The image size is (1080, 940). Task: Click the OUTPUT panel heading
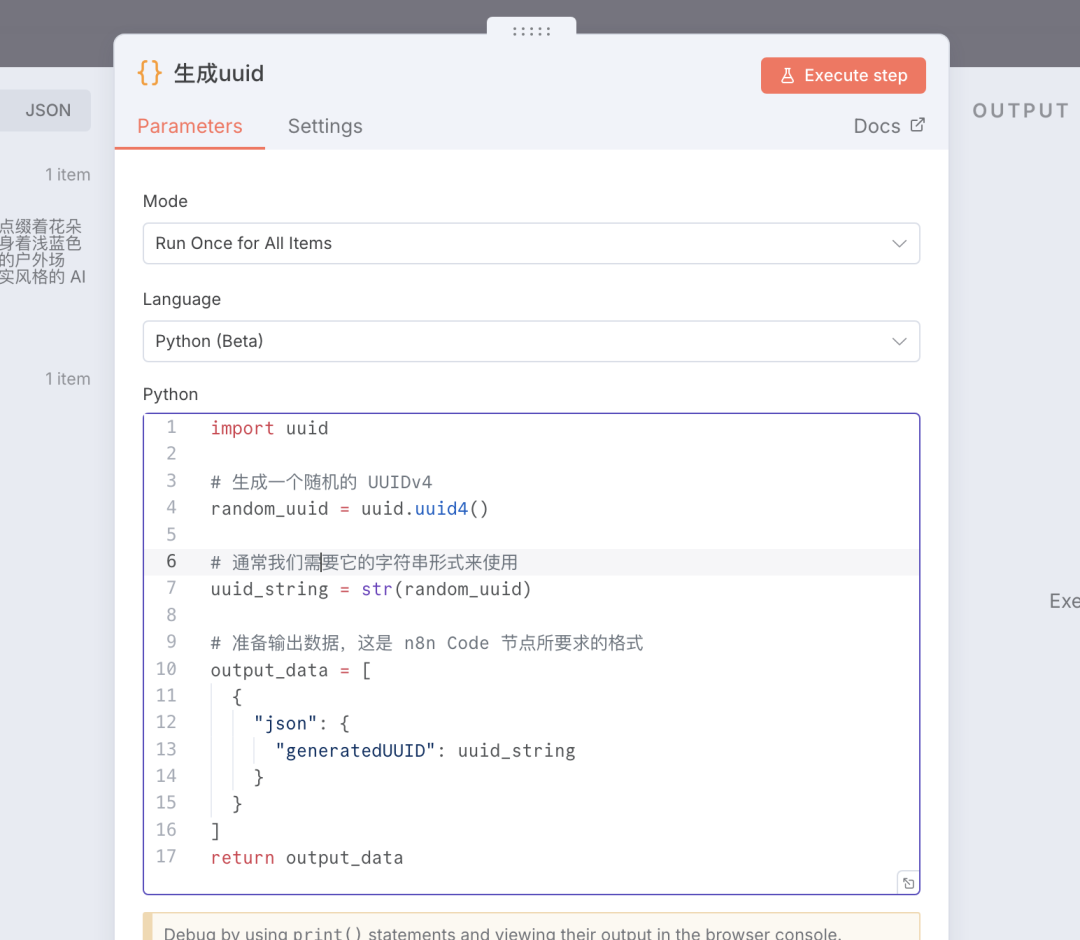point(1020,111)
